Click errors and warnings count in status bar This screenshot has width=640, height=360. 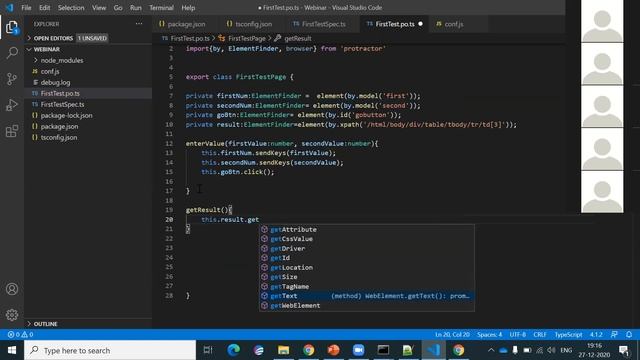[x=20, y=335]
